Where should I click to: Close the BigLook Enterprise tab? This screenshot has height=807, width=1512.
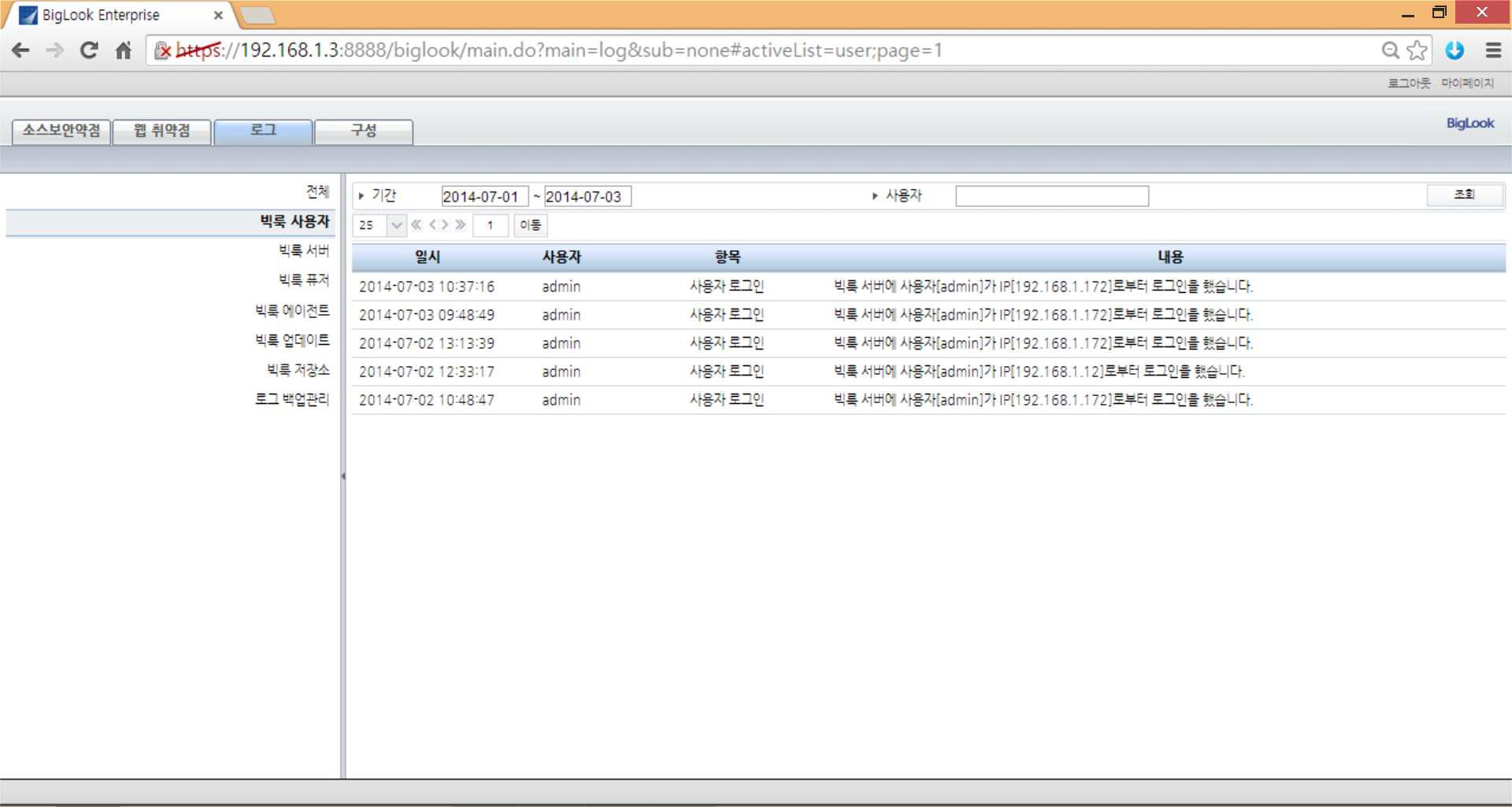coord(218,15)
